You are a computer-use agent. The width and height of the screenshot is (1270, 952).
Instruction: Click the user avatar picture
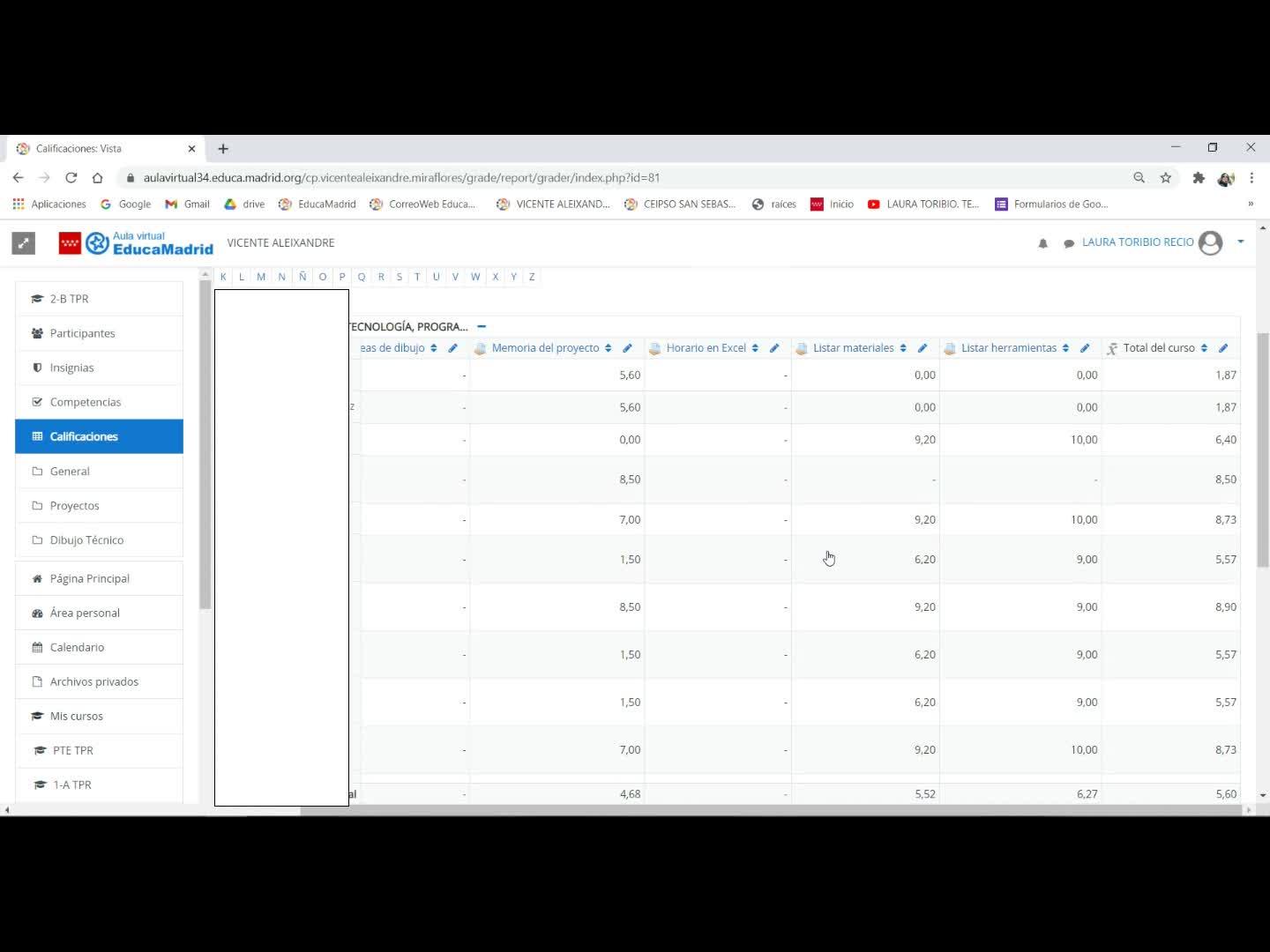[1211, 242]
